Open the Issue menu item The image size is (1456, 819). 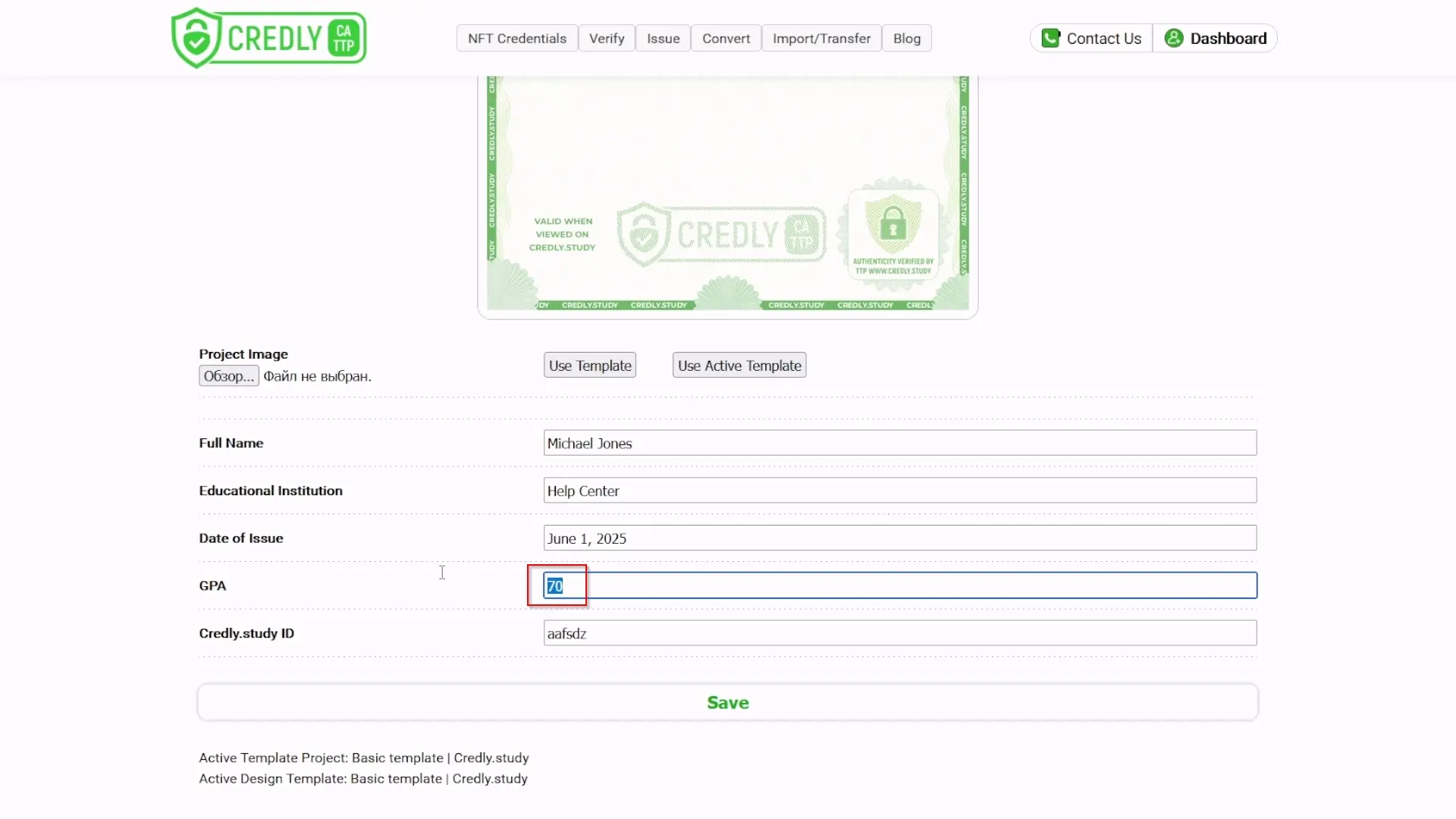click(x=663, y=39)
